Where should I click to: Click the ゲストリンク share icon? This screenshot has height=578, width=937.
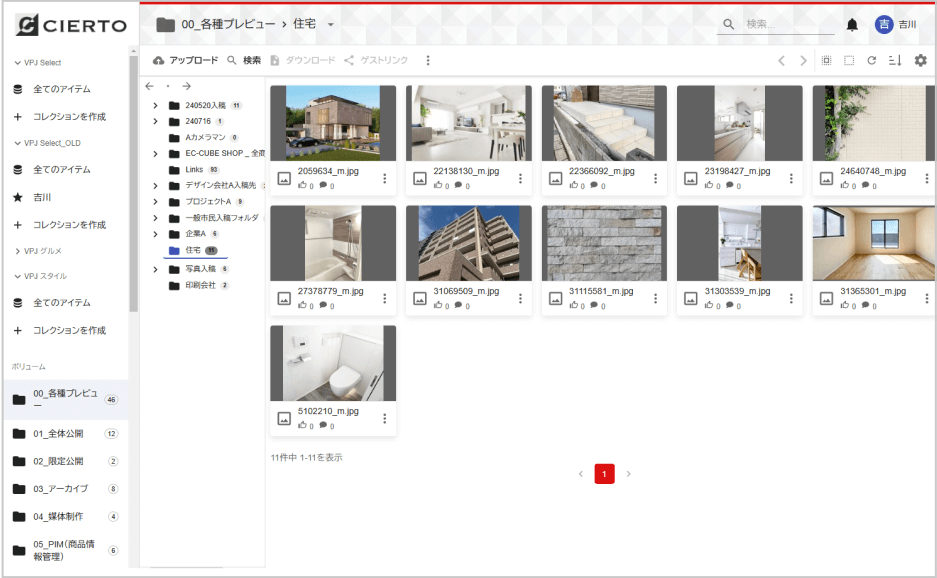tap(347, 60)
